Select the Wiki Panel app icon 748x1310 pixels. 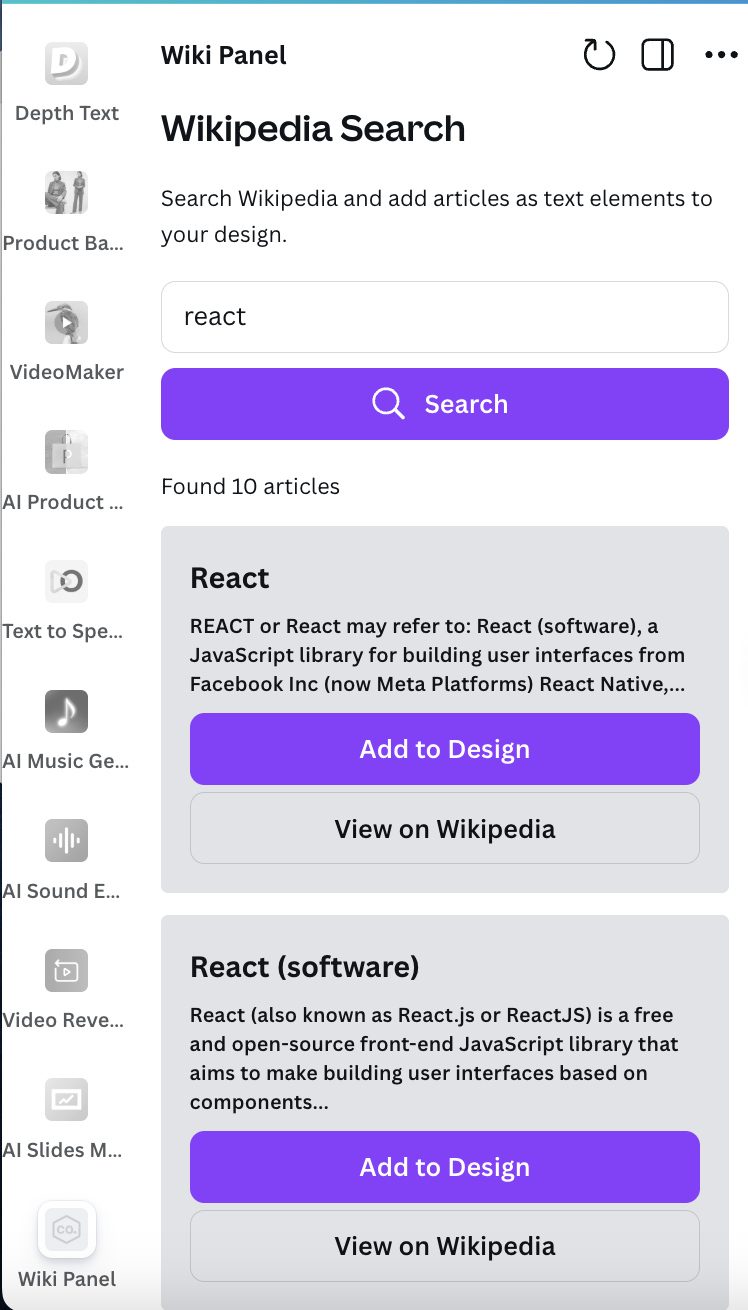[67, 1229]
